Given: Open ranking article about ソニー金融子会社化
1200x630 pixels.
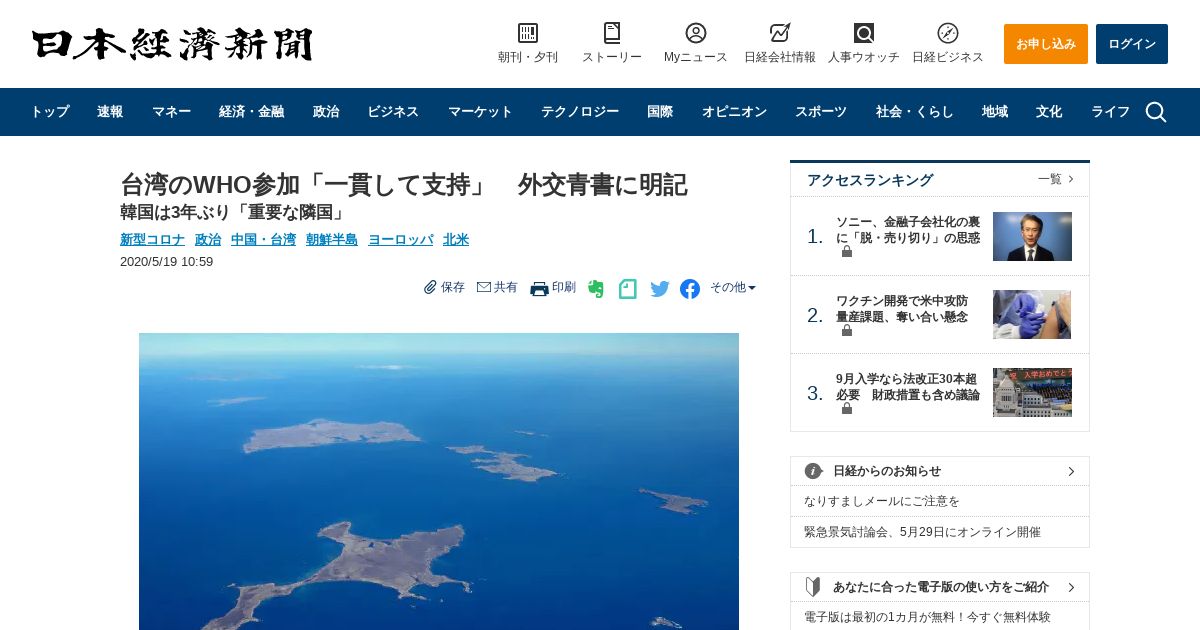Looking at the screenshot, I should pyautogui.click(x=908, y=230).
